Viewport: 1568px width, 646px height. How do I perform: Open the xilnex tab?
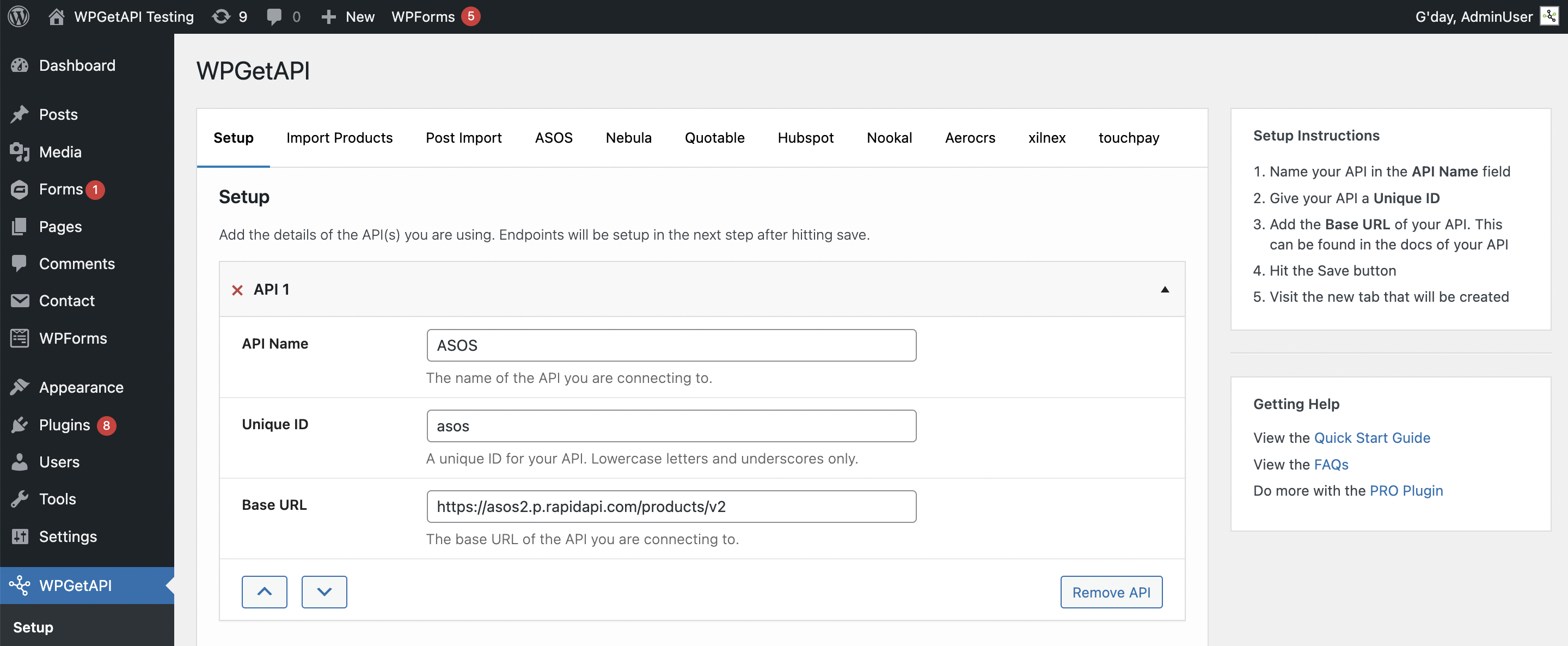[x=1047, y=138]
